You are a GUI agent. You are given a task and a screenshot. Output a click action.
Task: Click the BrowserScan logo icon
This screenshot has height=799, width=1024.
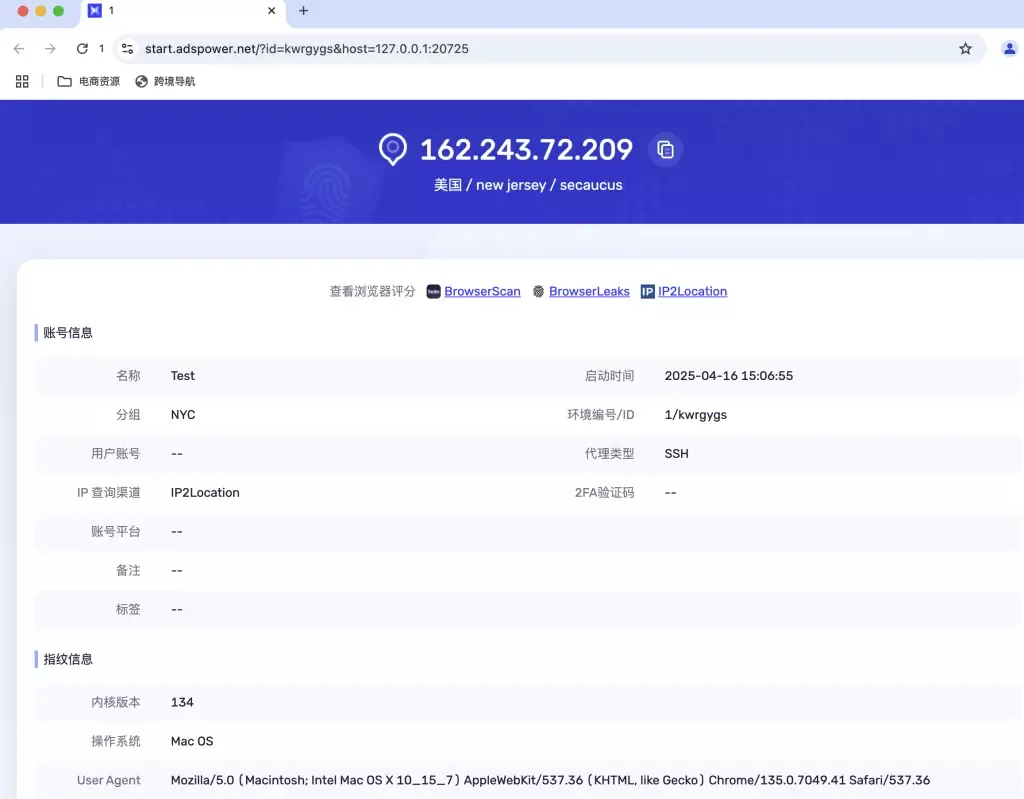pyautogui.click(x=433, y=291)
